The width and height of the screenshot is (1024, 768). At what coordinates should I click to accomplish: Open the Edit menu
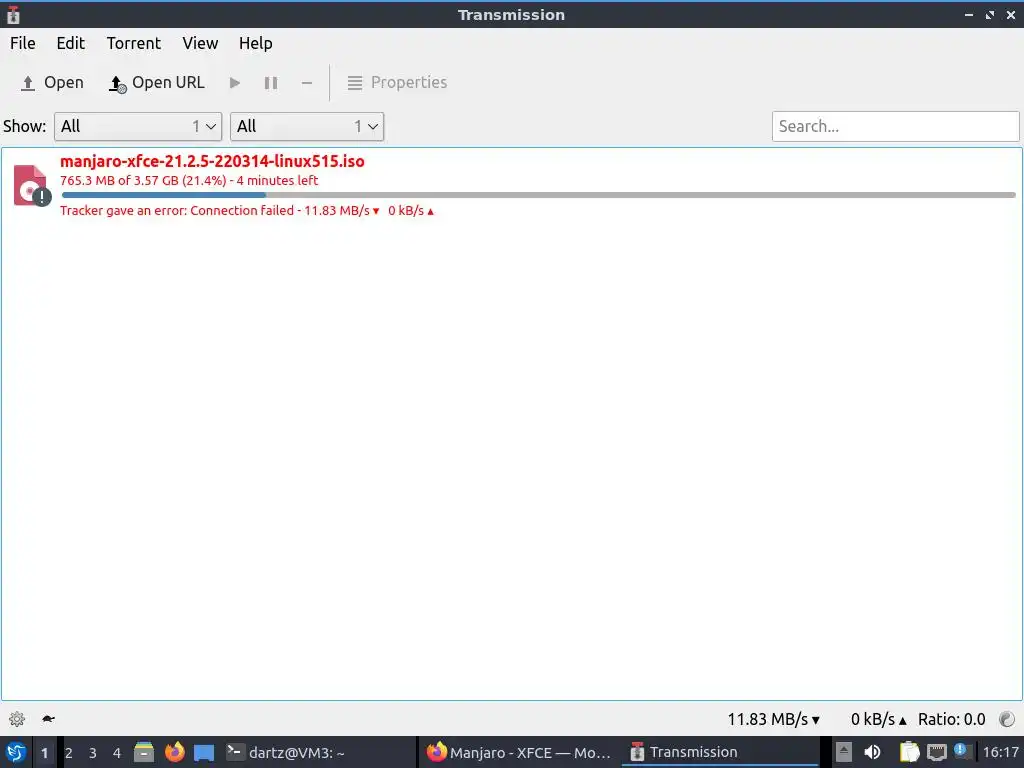click(71, 43)
